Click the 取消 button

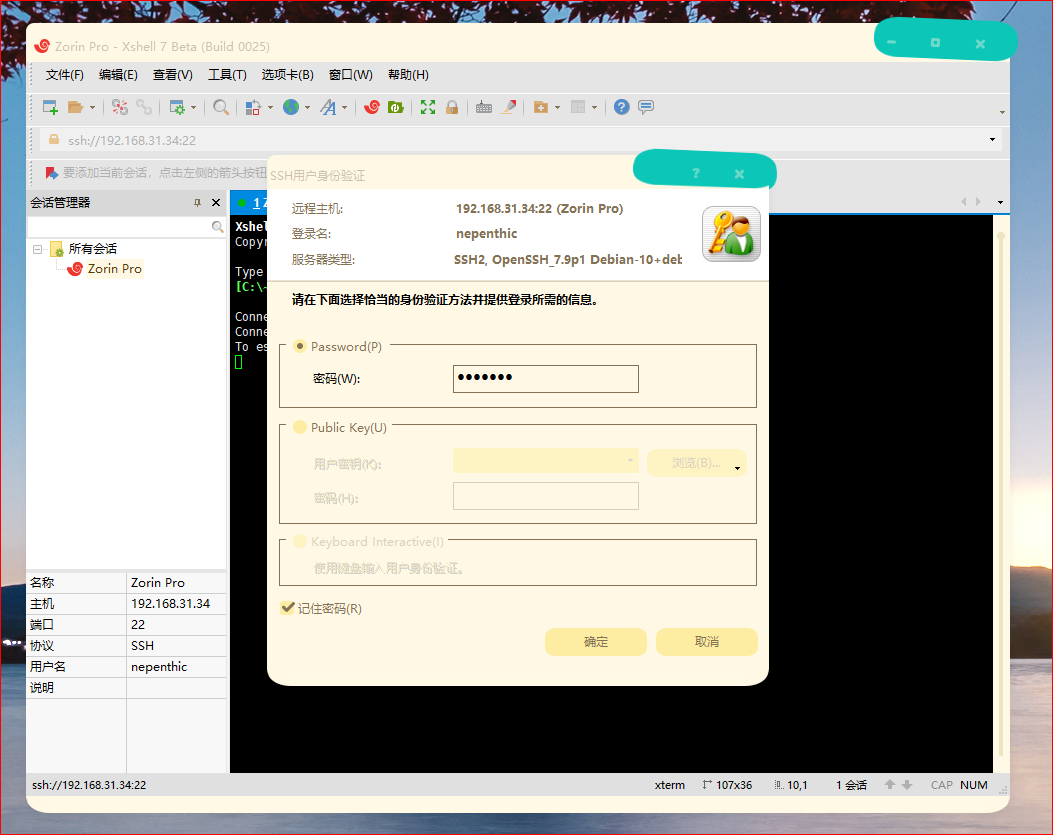coord(706,642)
